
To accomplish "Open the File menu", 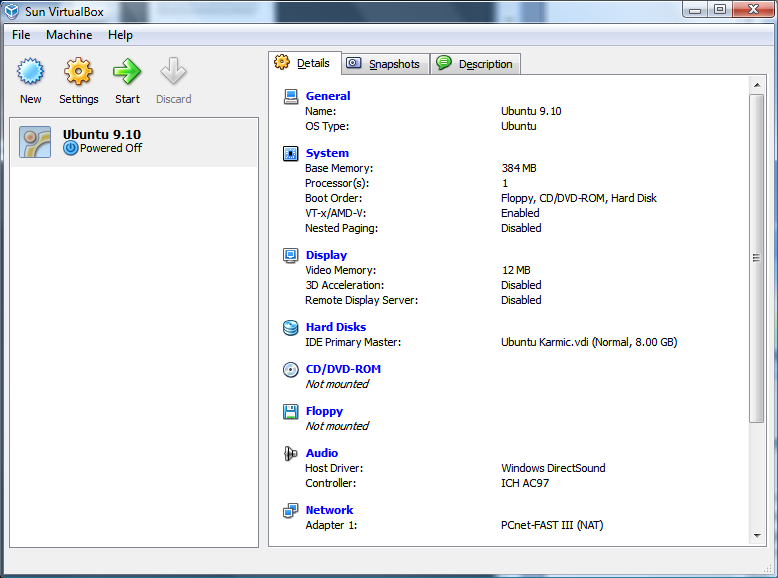I will pos(21,35).
